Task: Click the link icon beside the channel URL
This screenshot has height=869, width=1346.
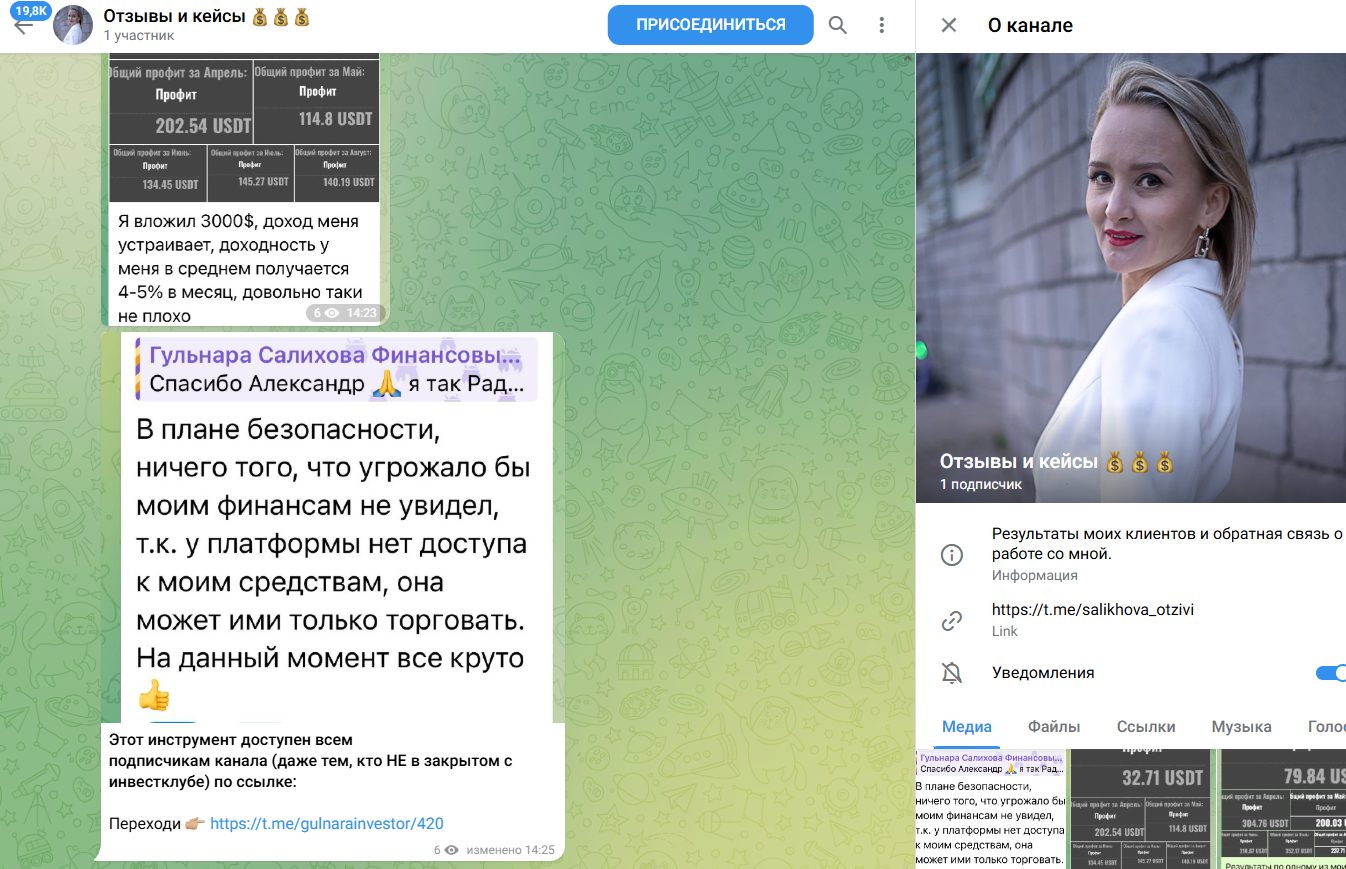Action: click(952, 621)
